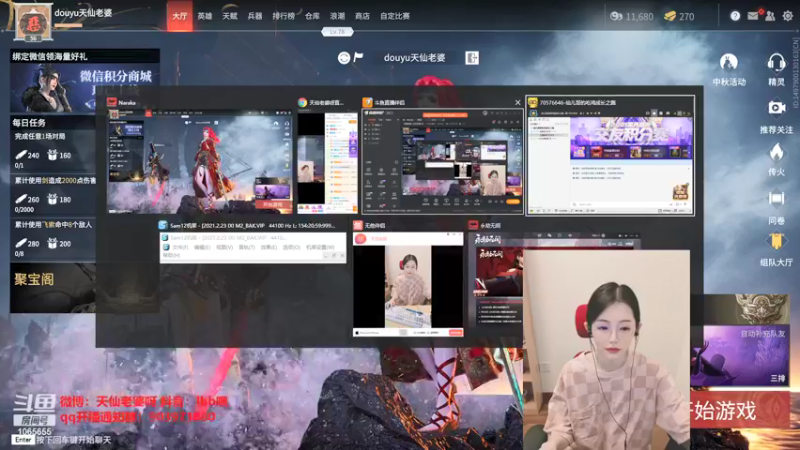Click the 11,680 gold coin balance

632,16
